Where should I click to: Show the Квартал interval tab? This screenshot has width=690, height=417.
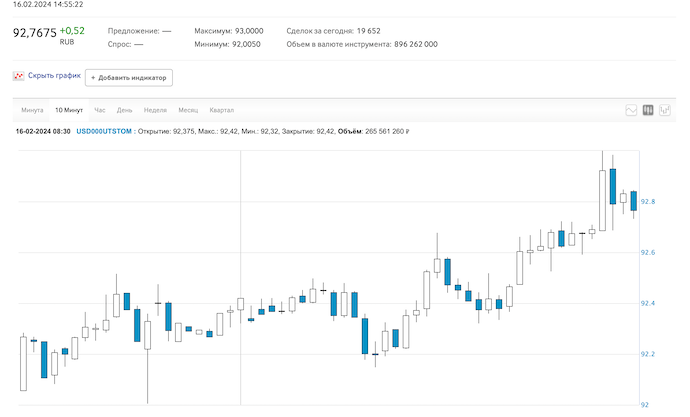[222, 109]
